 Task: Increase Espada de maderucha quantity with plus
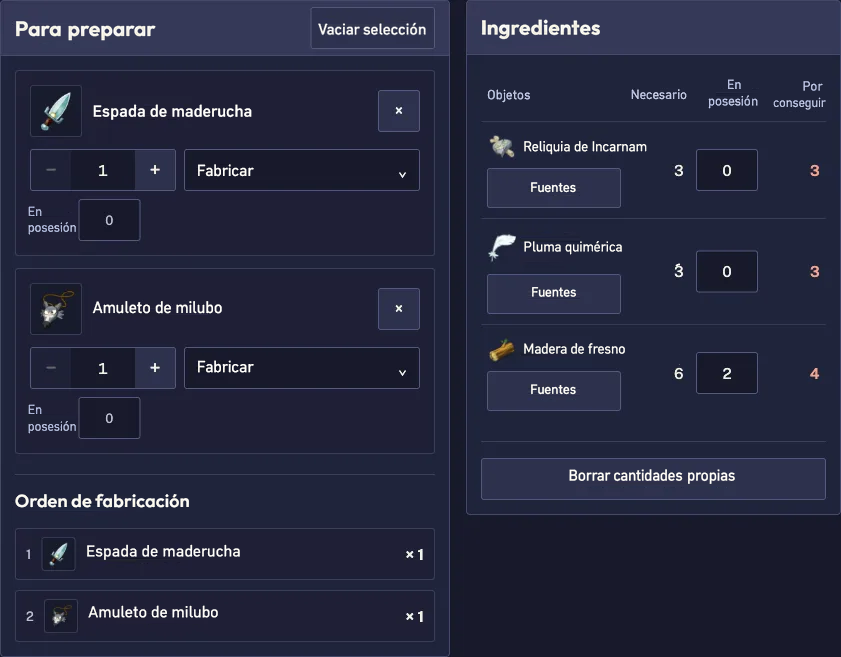(155, 170)
